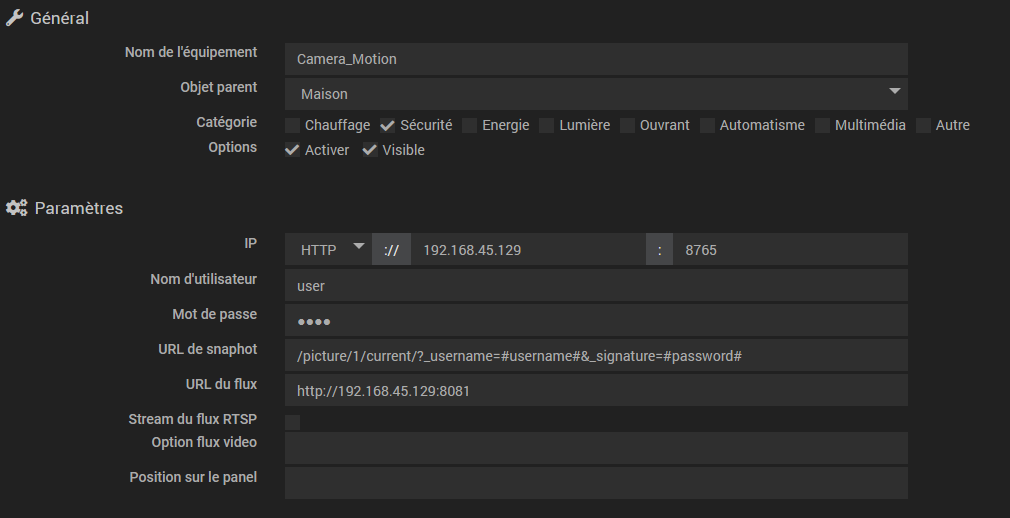Enable the Ouvrant category checkbox
The height and width of the screenshot is (518, 1010).
click(x=627, y=125)
